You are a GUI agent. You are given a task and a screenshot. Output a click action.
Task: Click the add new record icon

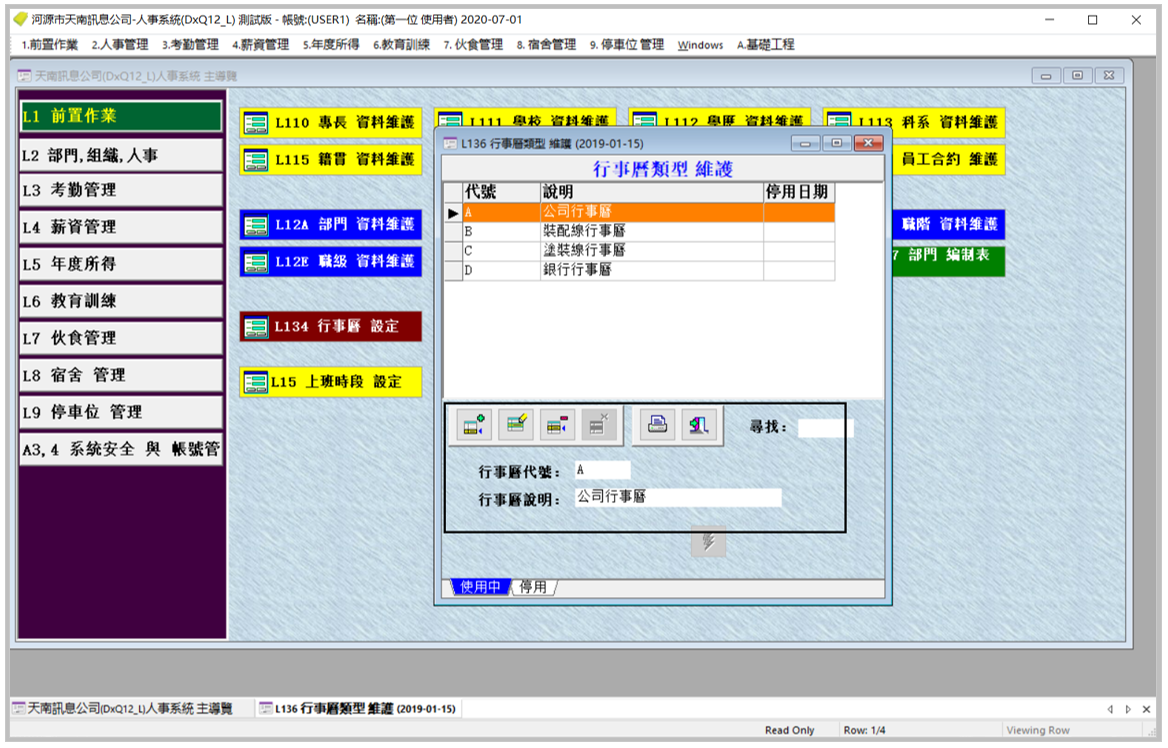(474, 425)
